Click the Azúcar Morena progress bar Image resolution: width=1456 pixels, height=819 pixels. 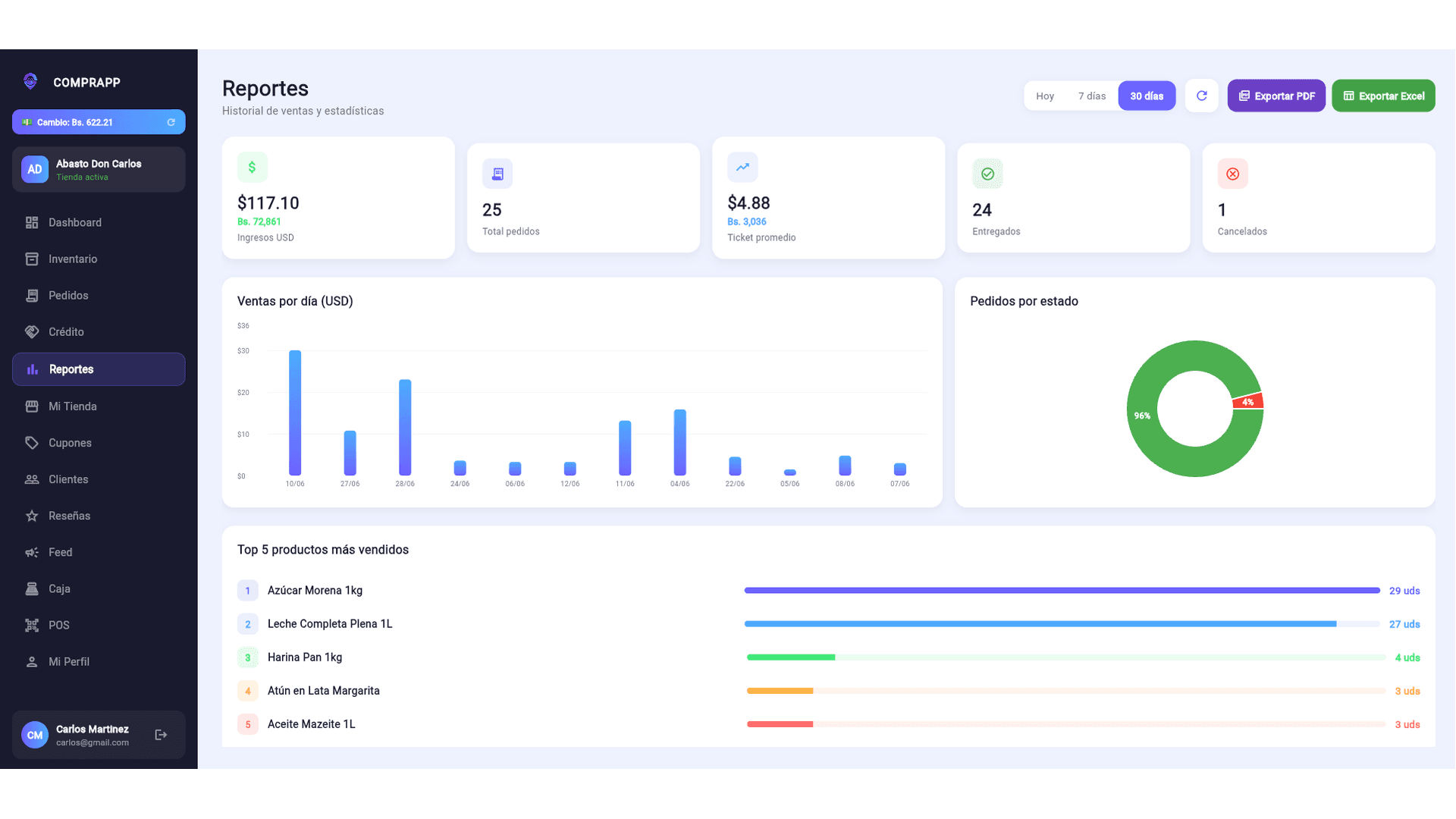pos(1062,590)
